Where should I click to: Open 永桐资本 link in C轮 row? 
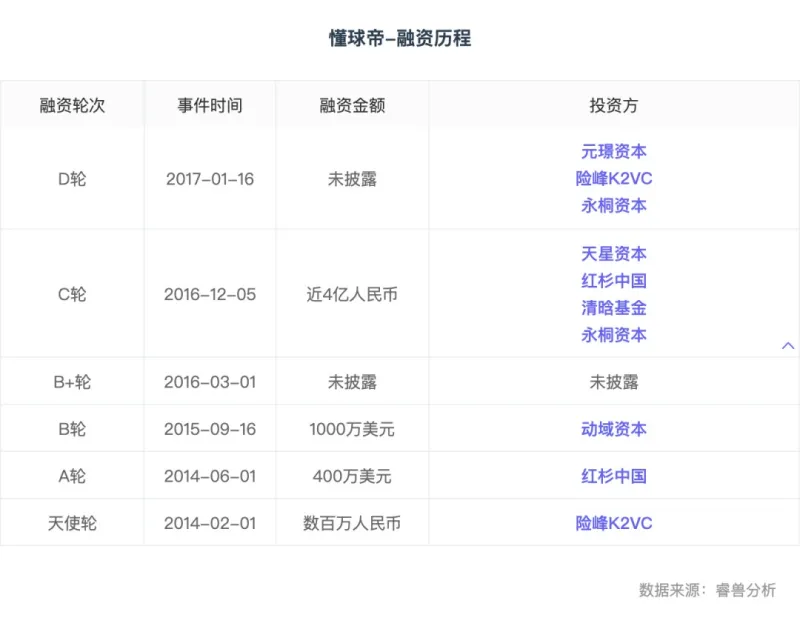click(614, 335)
